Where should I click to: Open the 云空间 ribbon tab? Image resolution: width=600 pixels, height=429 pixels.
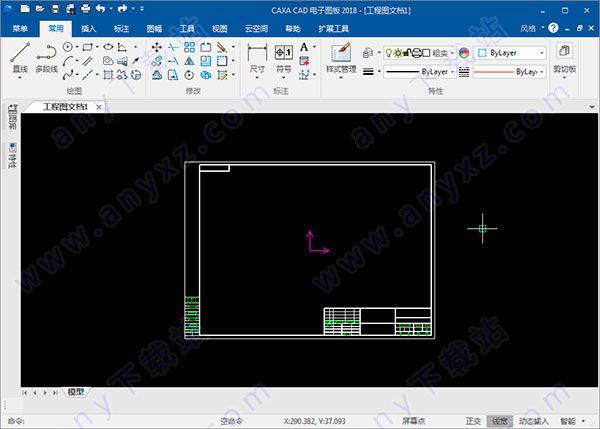pyautogui.click(x=256, y=29)
